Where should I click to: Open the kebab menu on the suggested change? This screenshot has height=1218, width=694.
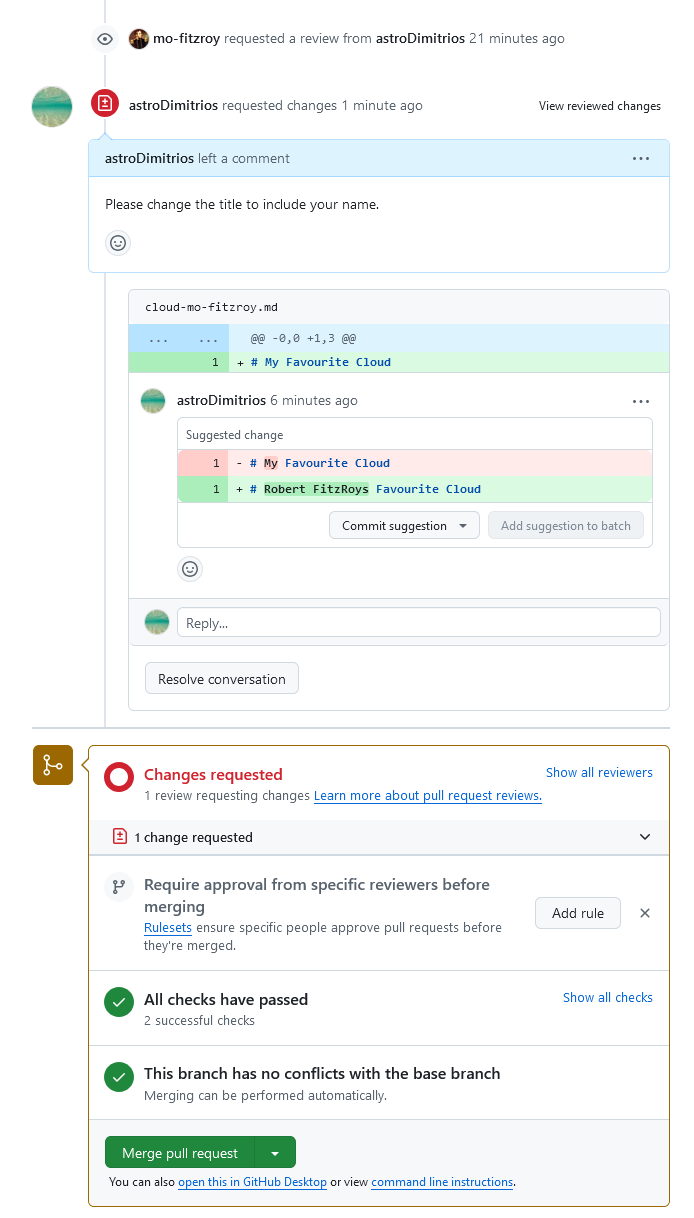point(641,400)
